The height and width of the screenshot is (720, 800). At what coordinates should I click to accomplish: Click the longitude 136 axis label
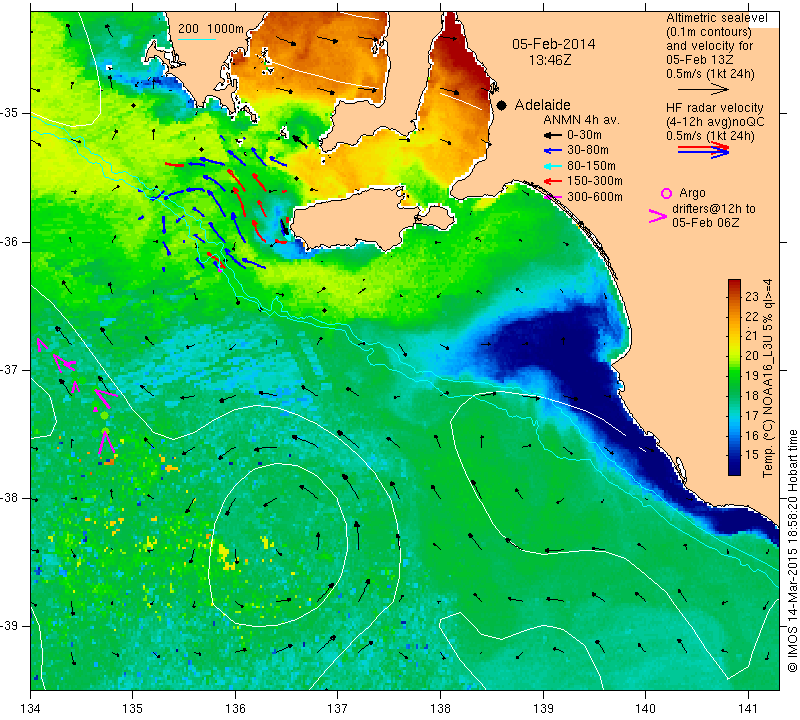click(235, 708)
